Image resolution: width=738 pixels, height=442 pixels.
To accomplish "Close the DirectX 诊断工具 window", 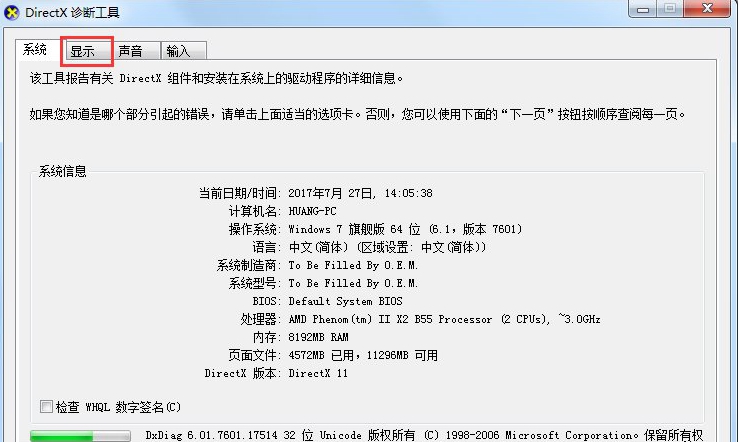I will point(706,8).
